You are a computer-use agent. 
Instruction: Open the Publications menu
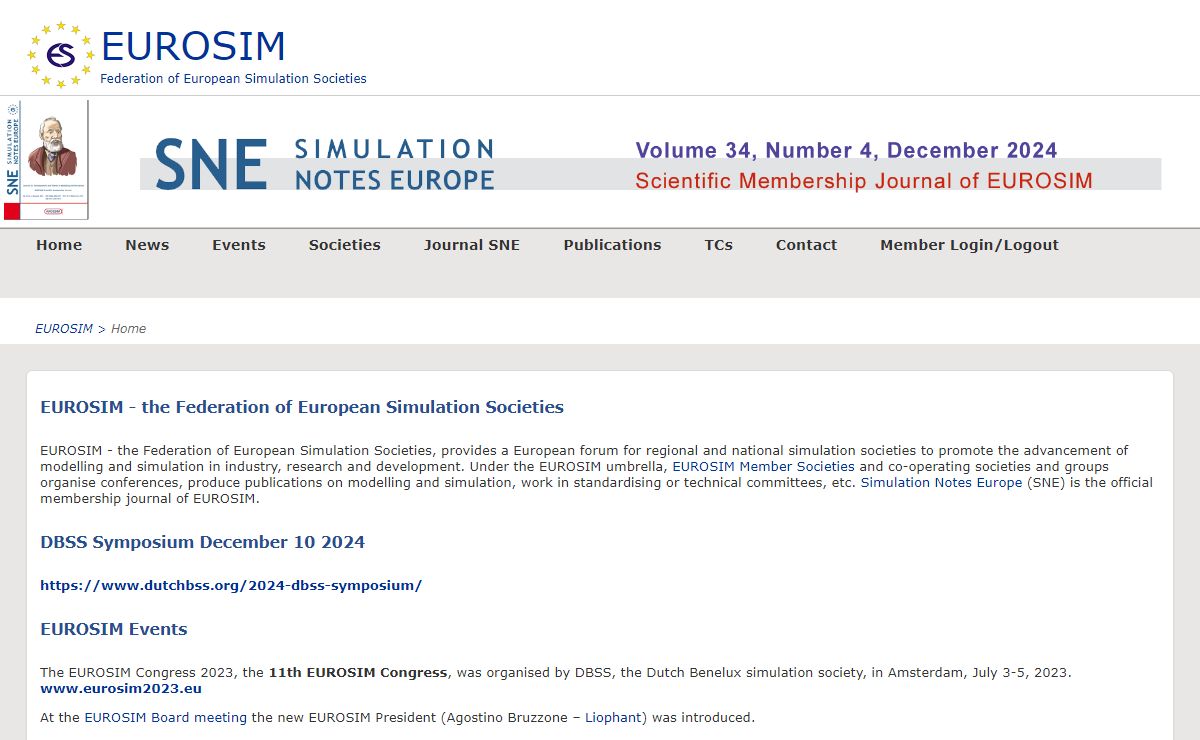[612, 245]
